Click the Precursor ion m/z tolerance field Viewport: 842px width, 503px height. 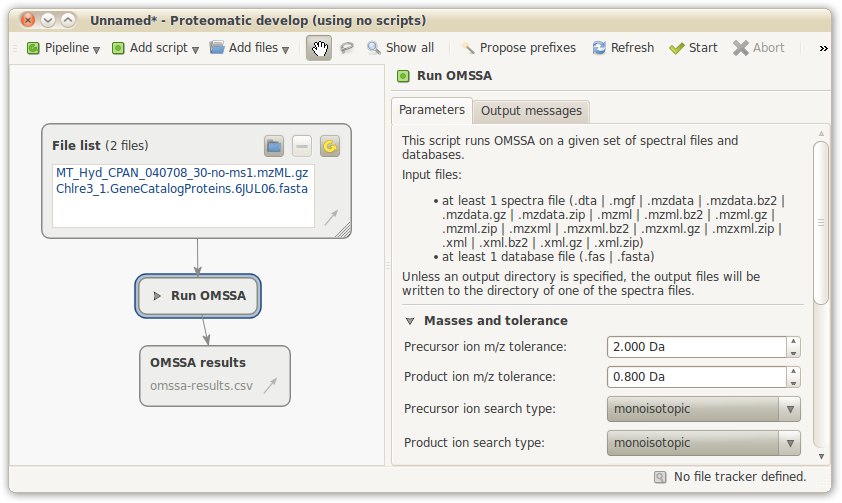pyautogui.click(x=696, y=347)
